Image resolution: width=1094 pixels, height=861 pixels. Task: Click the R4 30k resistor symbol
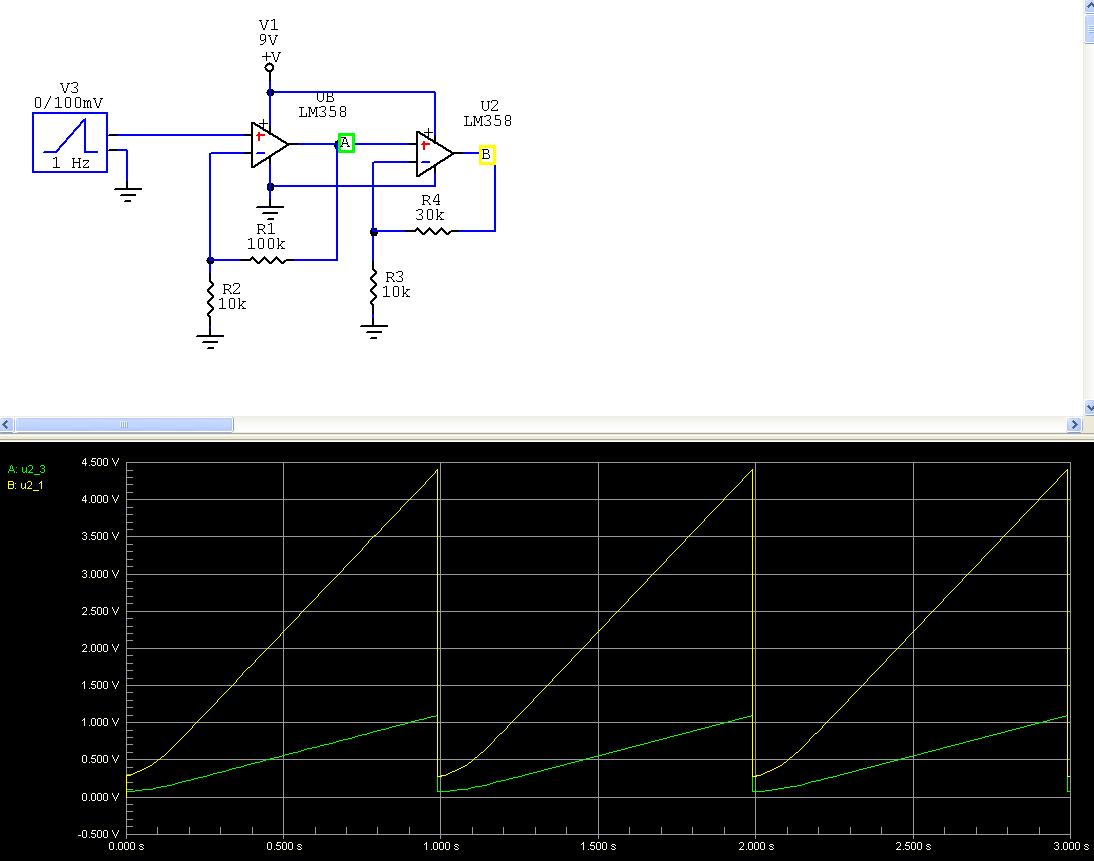(x=433, y=230)
